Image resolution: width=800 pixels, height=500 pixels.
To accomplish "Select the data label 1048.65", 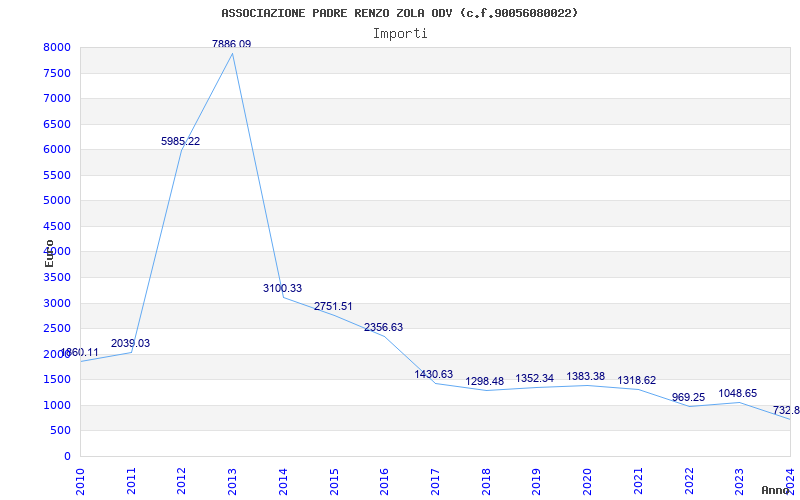I will pyautogui.click(x=738, y=393).
